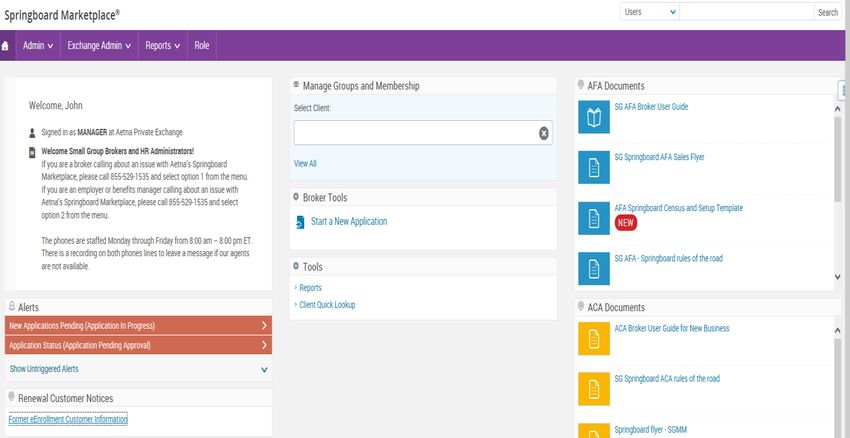Open the Springboard flyer - SGMM link
Viewport: 850px width, 438px height.
coord(651,429)
